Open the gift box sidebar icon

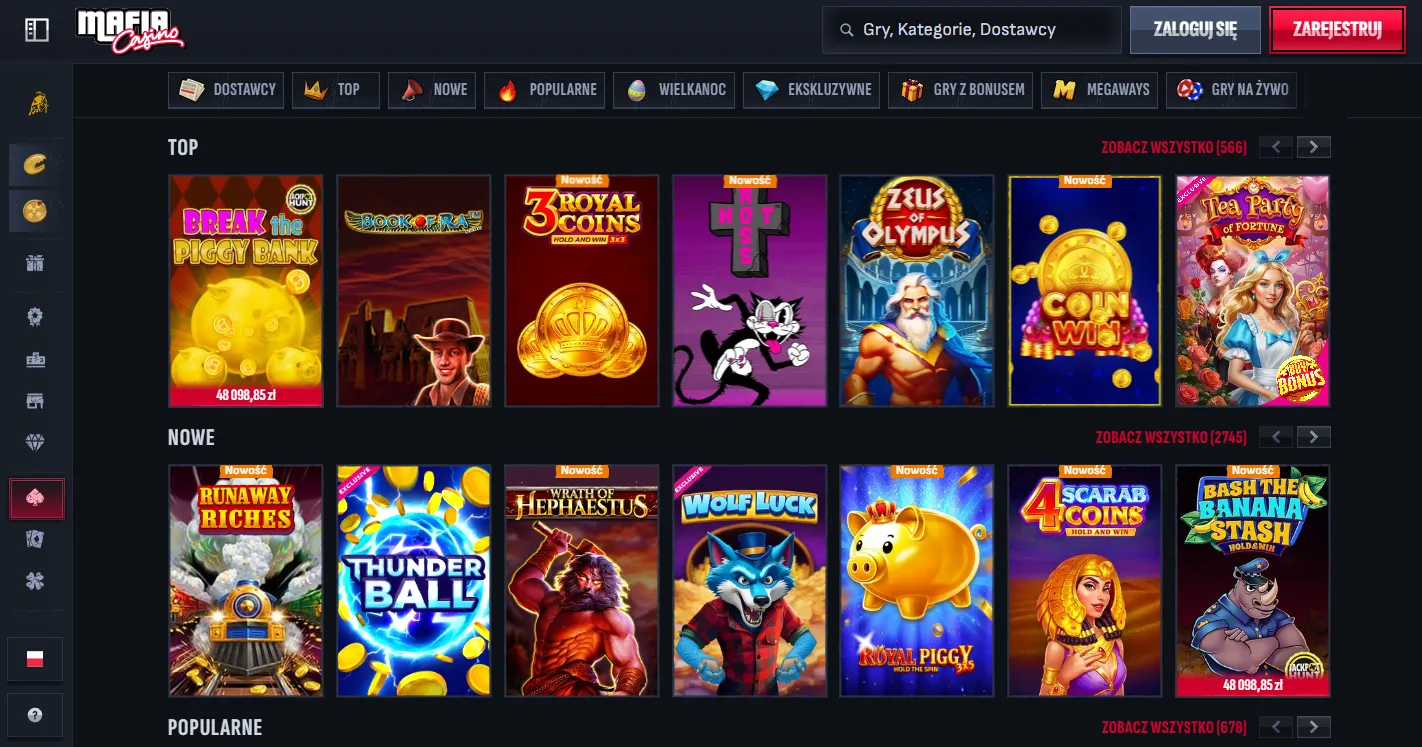pyautogui.click(x=37, y=264)
